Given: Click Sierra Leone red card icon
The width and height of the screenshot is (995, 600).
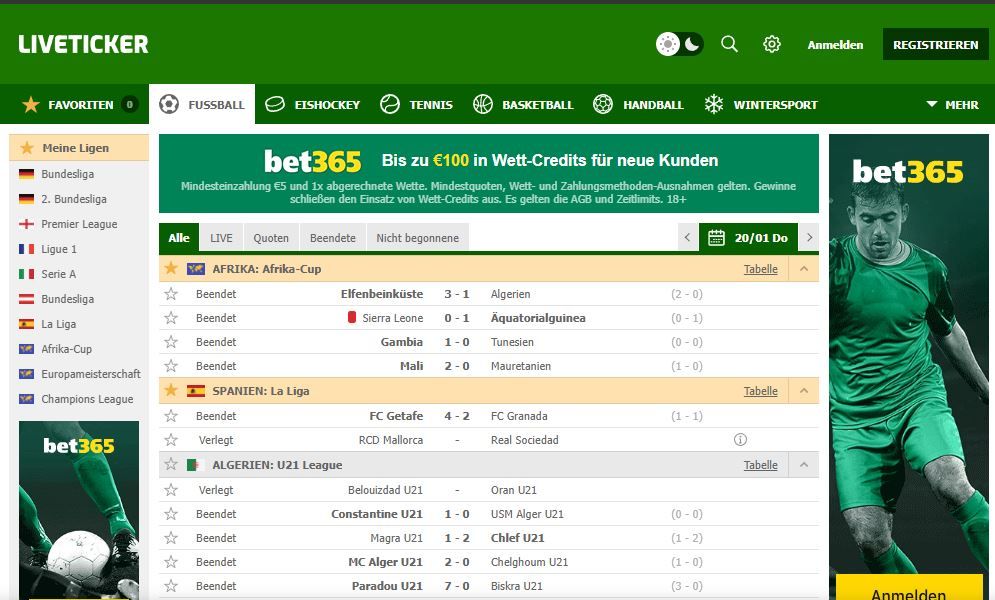Looking at the screenshot, I should [352, 317].
